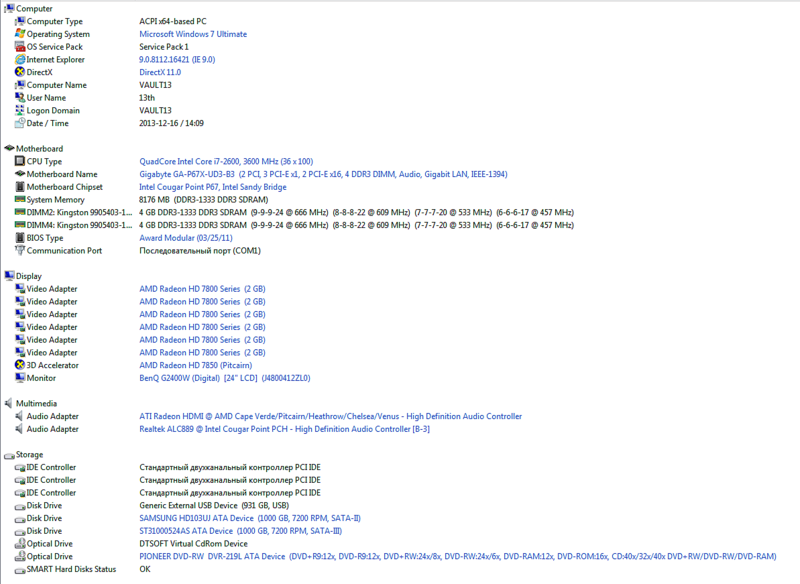Select the ACPI x64-based PC value
The height and width of the screenshot is (584, 800).
coord(173,21)
